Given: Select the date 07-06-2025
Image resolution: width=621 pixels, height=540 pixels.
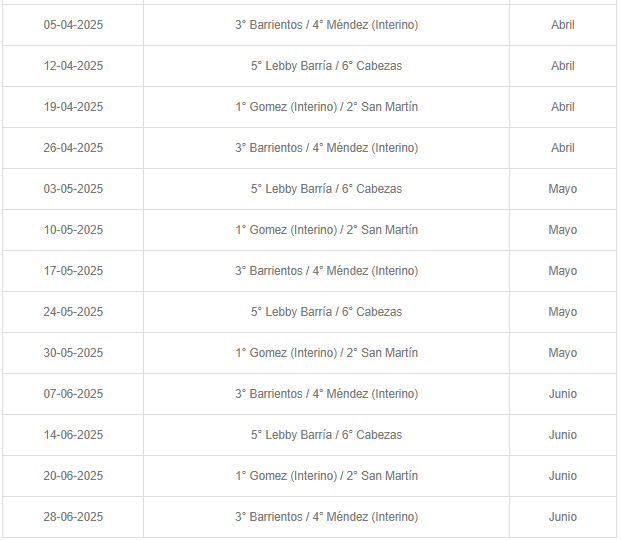Looking at the screenshot, I should [73, 394].
